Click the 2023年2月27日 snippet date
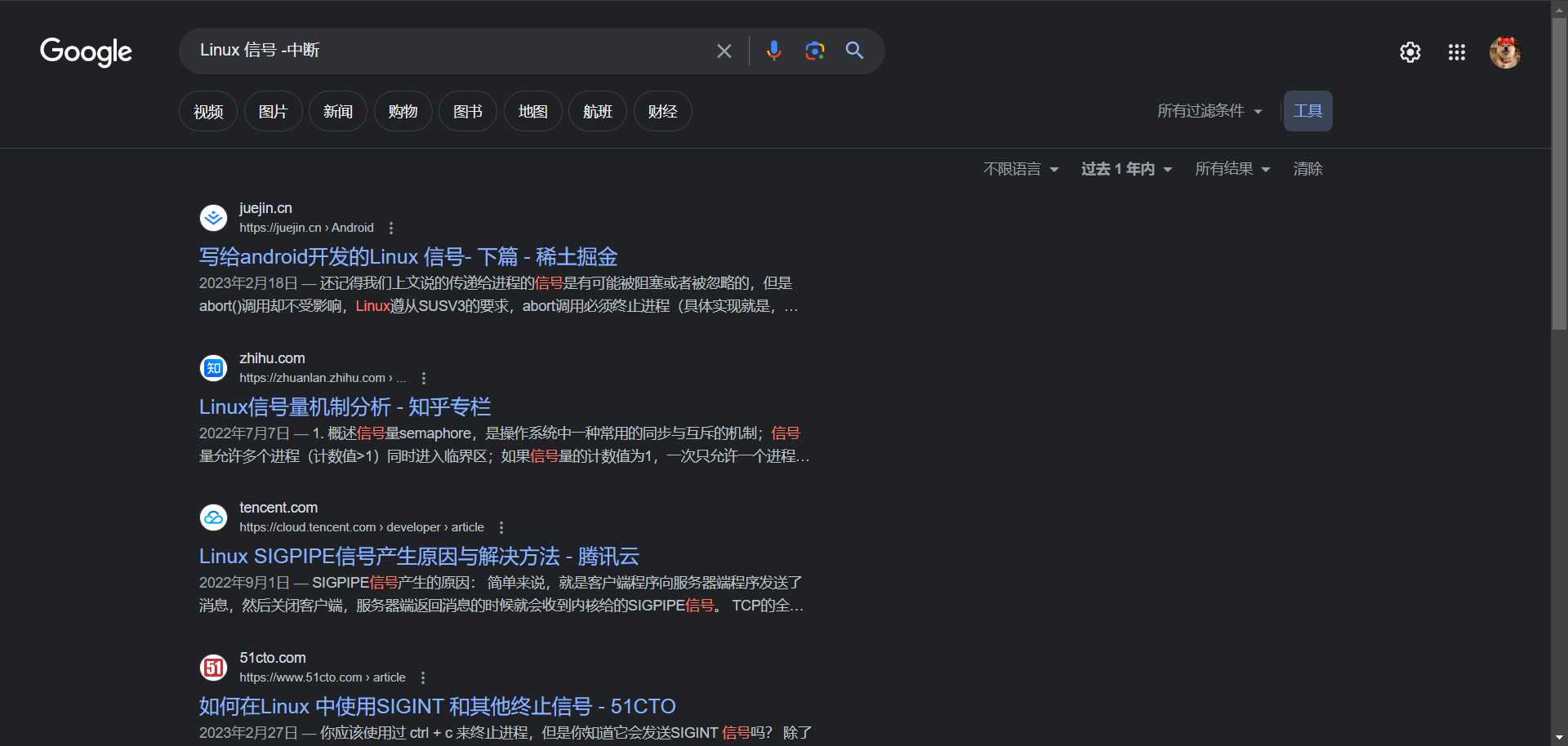Screen dimensions: 1568x746 click(x=248, y=733)
